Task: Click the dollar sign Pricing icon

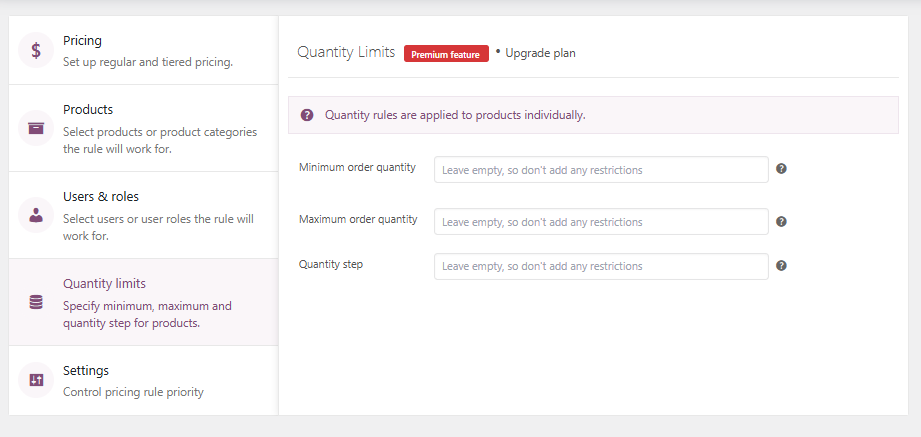Action: coord(36,51)
